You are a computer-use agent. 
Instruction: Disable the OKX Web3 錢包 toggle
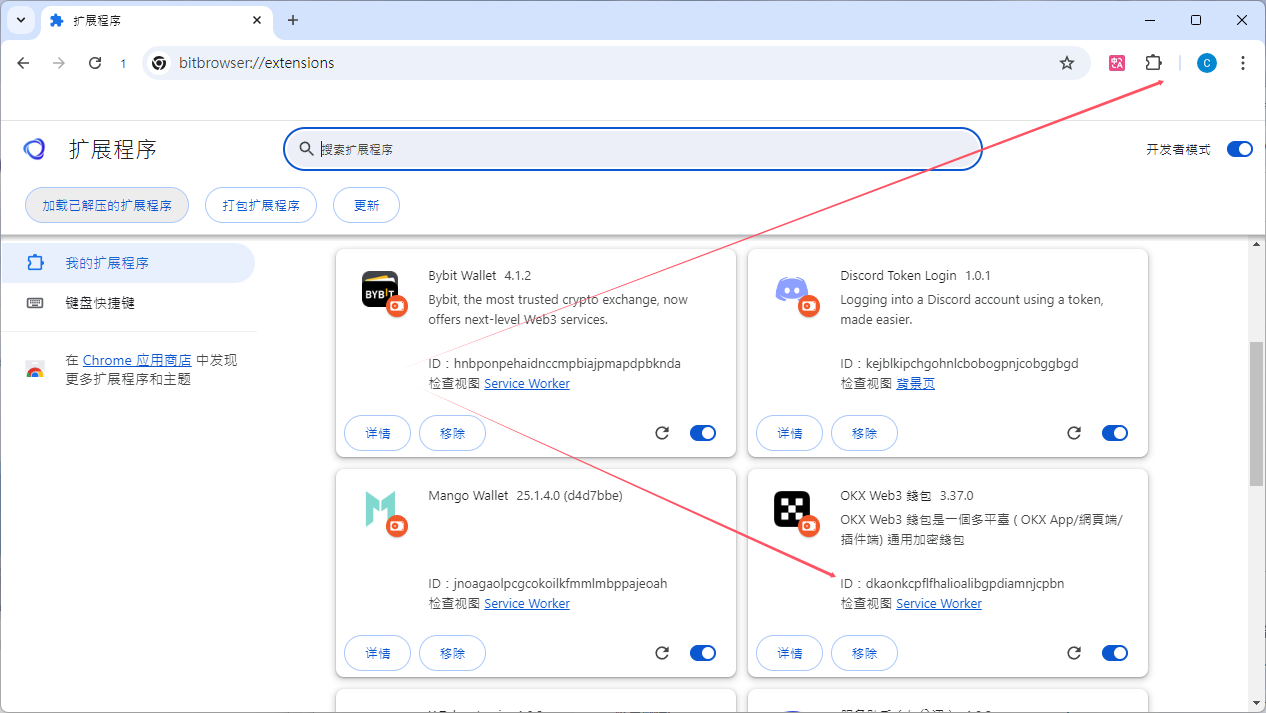pos(1115,653)
